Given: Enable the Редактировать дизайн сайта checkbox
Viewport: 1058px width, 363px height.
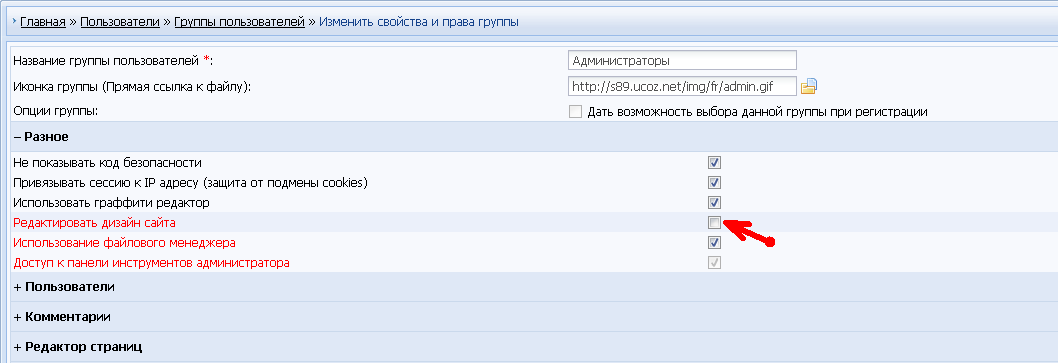Looking at the screenshot, I should 715,223.
